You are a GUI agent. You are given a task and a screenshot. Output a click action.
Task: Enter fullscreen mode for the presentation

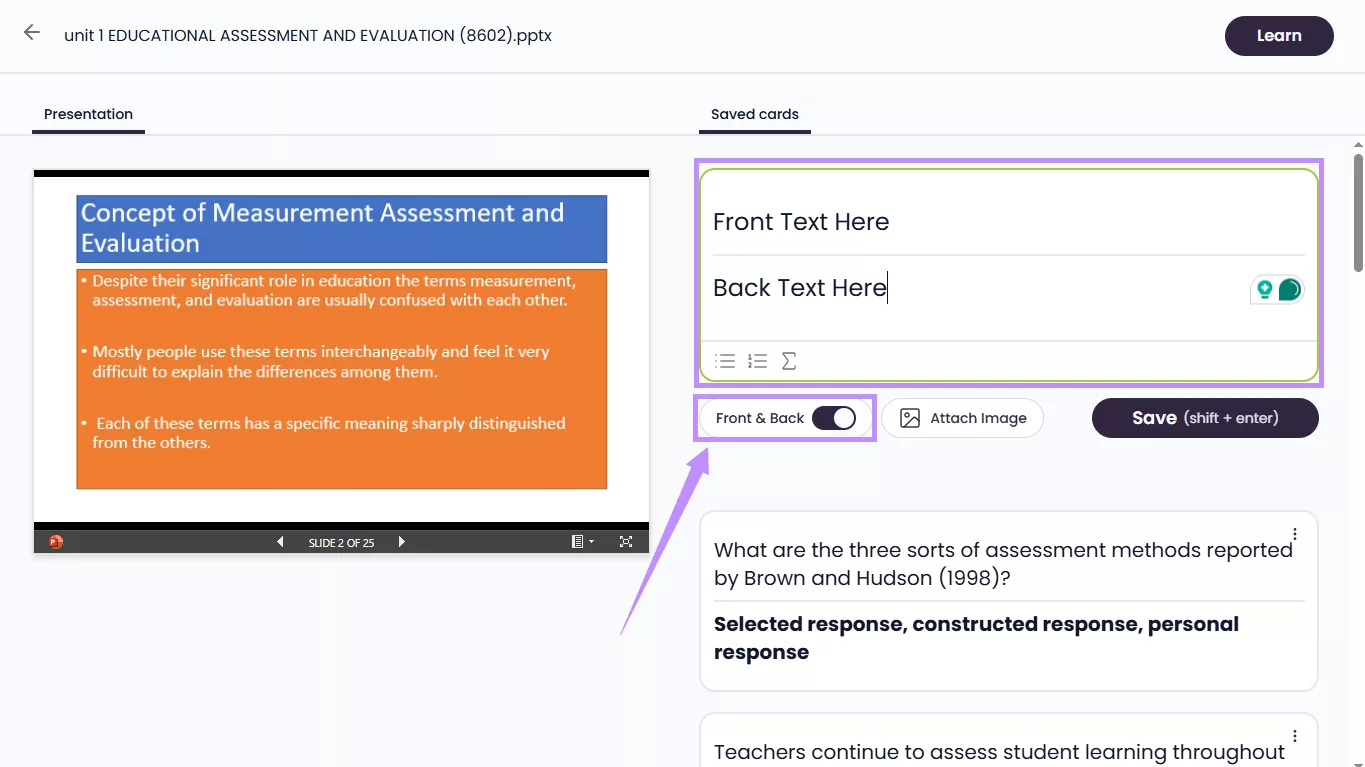click(x=625, y=541)
